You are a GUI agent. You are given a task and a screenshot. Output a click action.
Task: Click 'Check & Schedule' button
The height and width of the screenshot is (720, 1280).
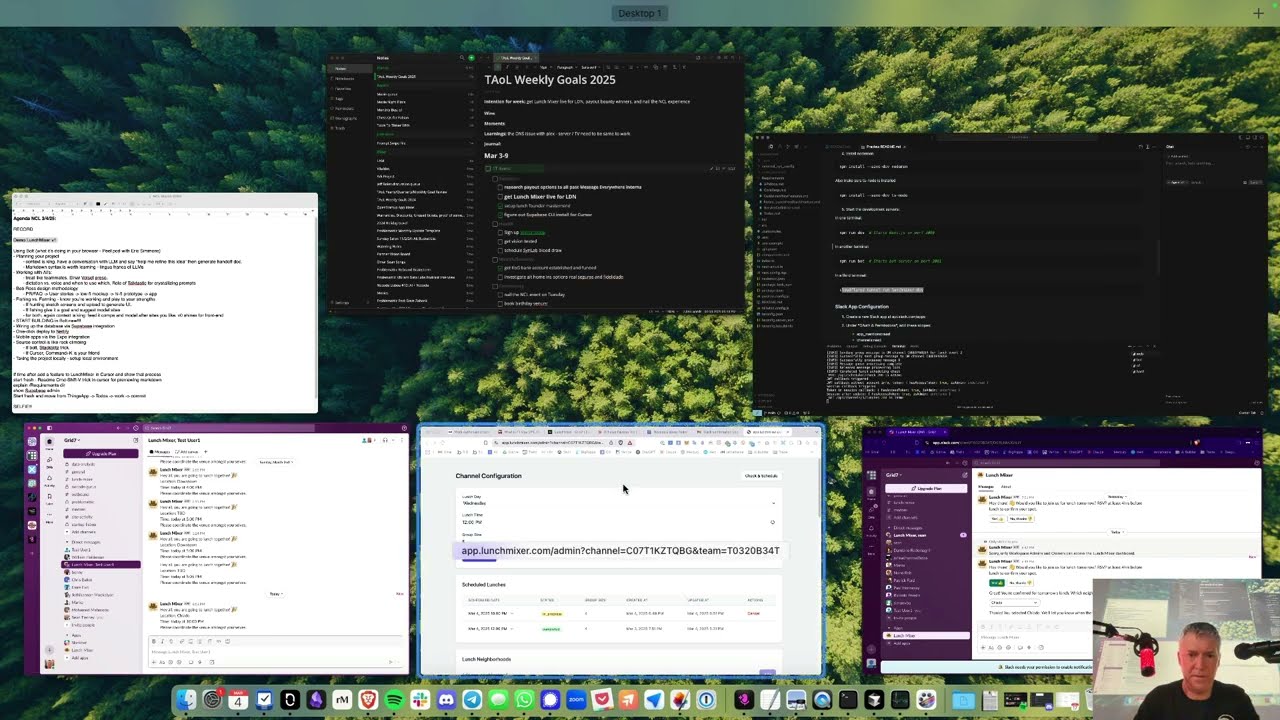tap(761, 476)
